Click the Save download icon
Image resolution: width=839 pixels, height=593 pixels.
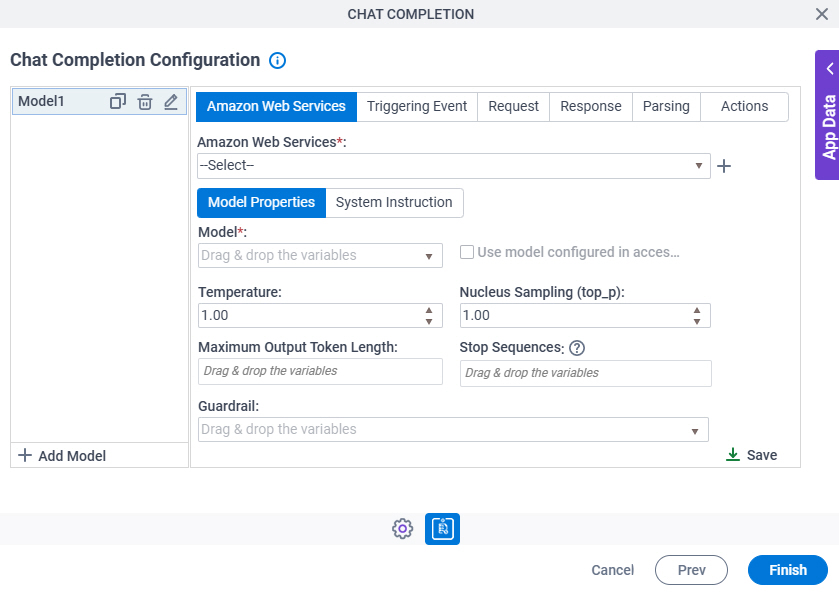tap(733, 455)
